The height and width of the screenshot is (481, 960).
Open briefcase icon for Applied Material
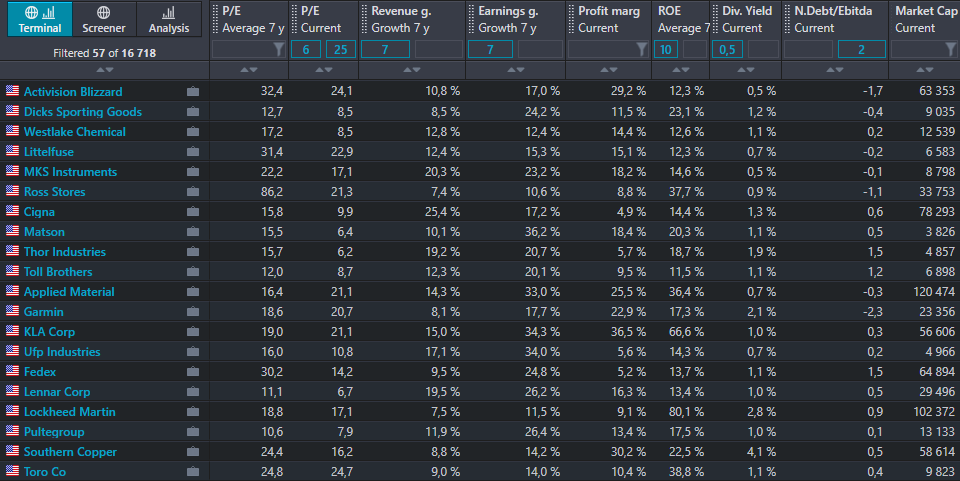[x=193, y=292]
